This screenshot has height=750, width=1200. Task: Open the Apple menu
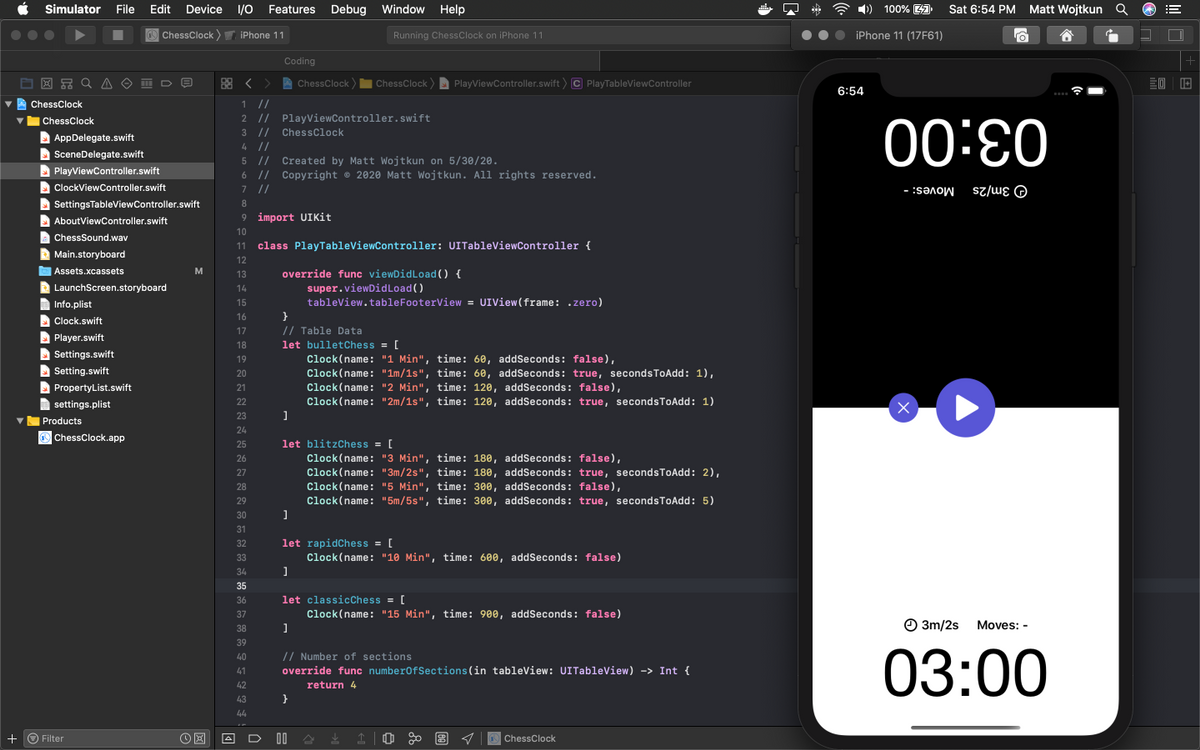[22, 9]
